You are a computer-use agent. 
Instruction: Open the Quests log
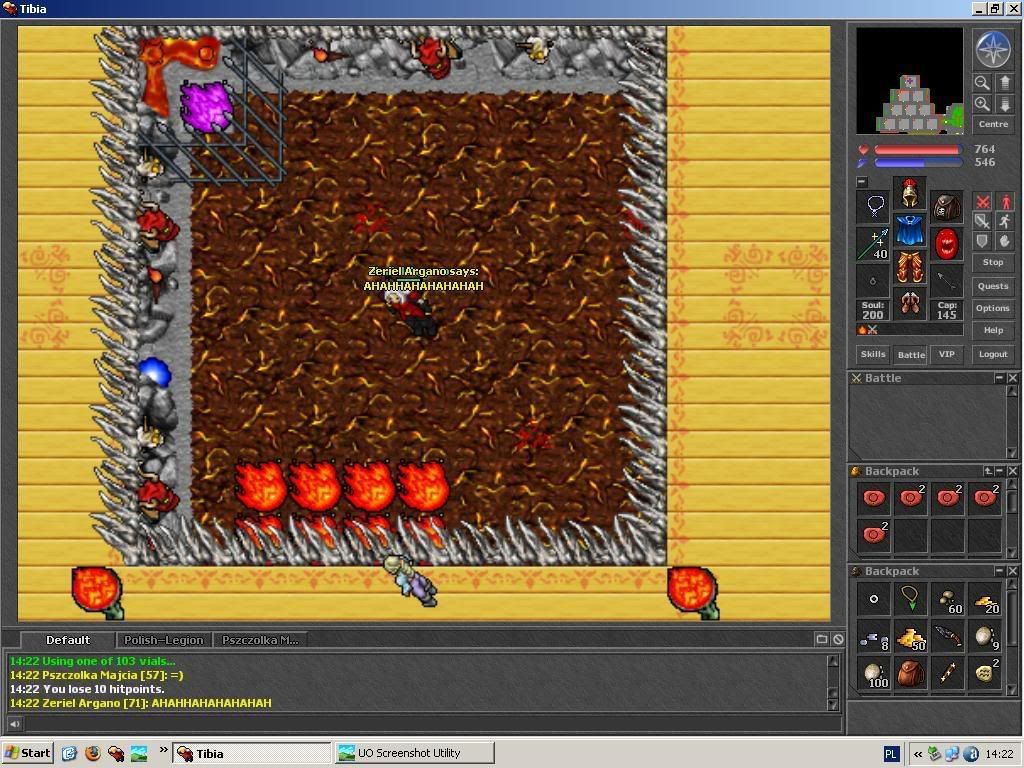[993, 286]
